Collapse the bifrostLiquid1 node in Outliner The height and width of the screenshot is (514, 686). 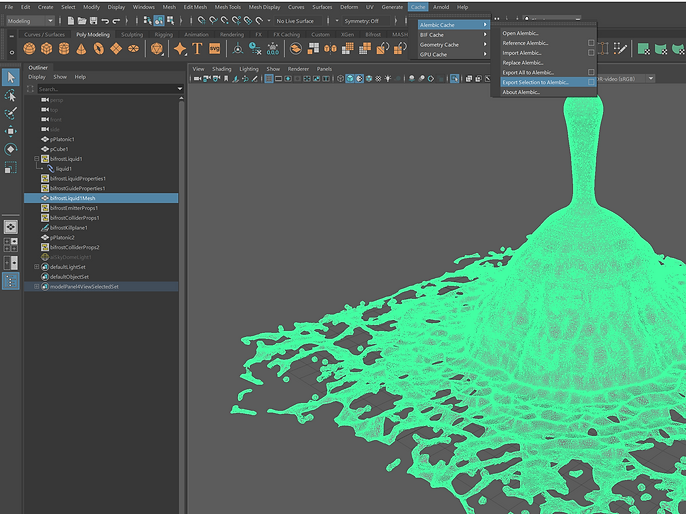click(37, 159)
